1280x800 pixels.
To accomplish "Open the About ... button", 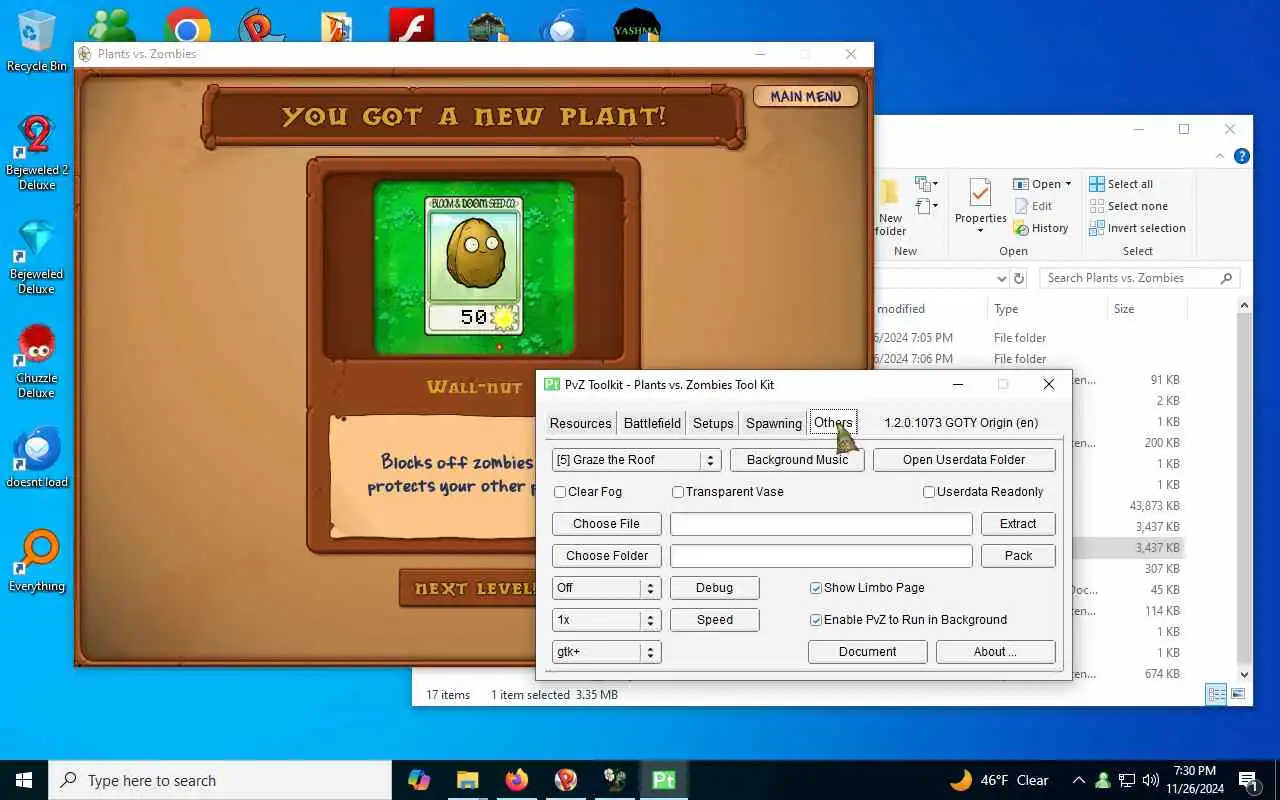I will point(995,652).
